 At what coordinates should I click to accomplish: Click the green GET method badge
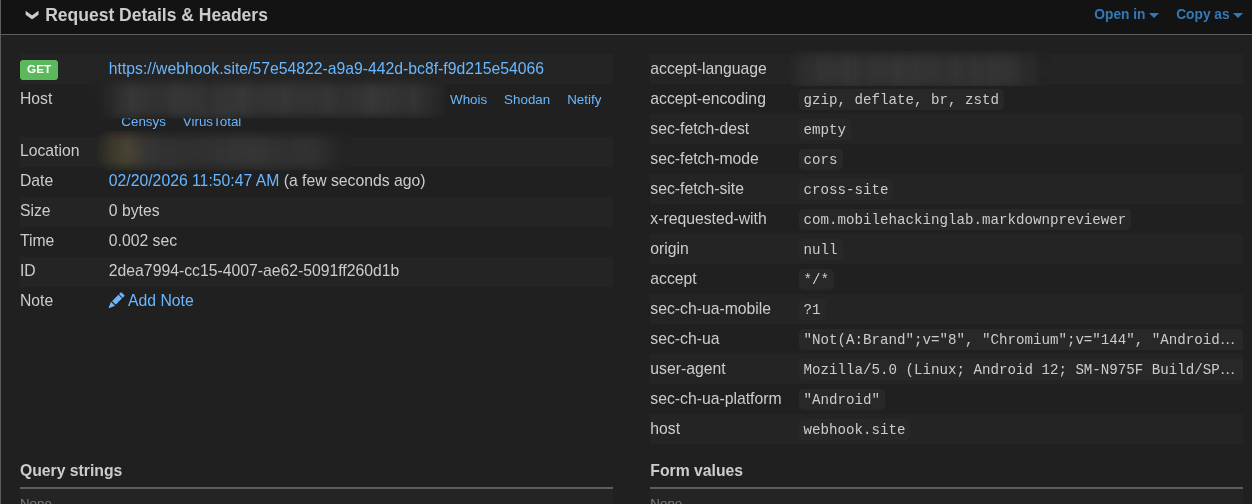tap(39, 69)
